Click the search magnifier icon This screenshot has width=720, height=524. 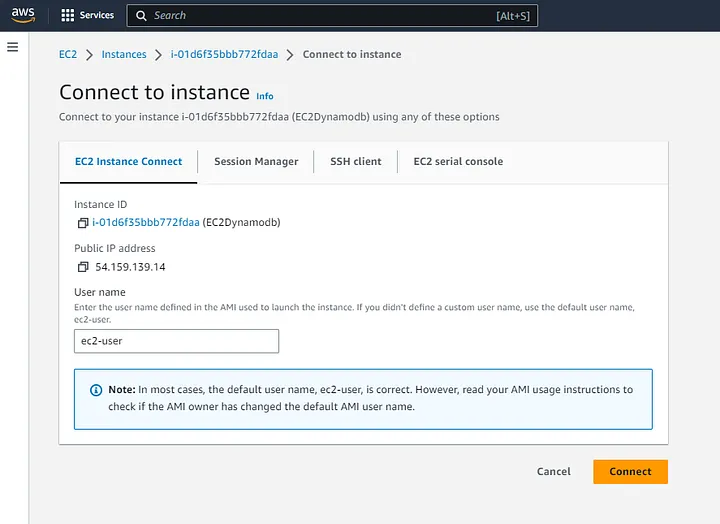(x=141, y=16)
